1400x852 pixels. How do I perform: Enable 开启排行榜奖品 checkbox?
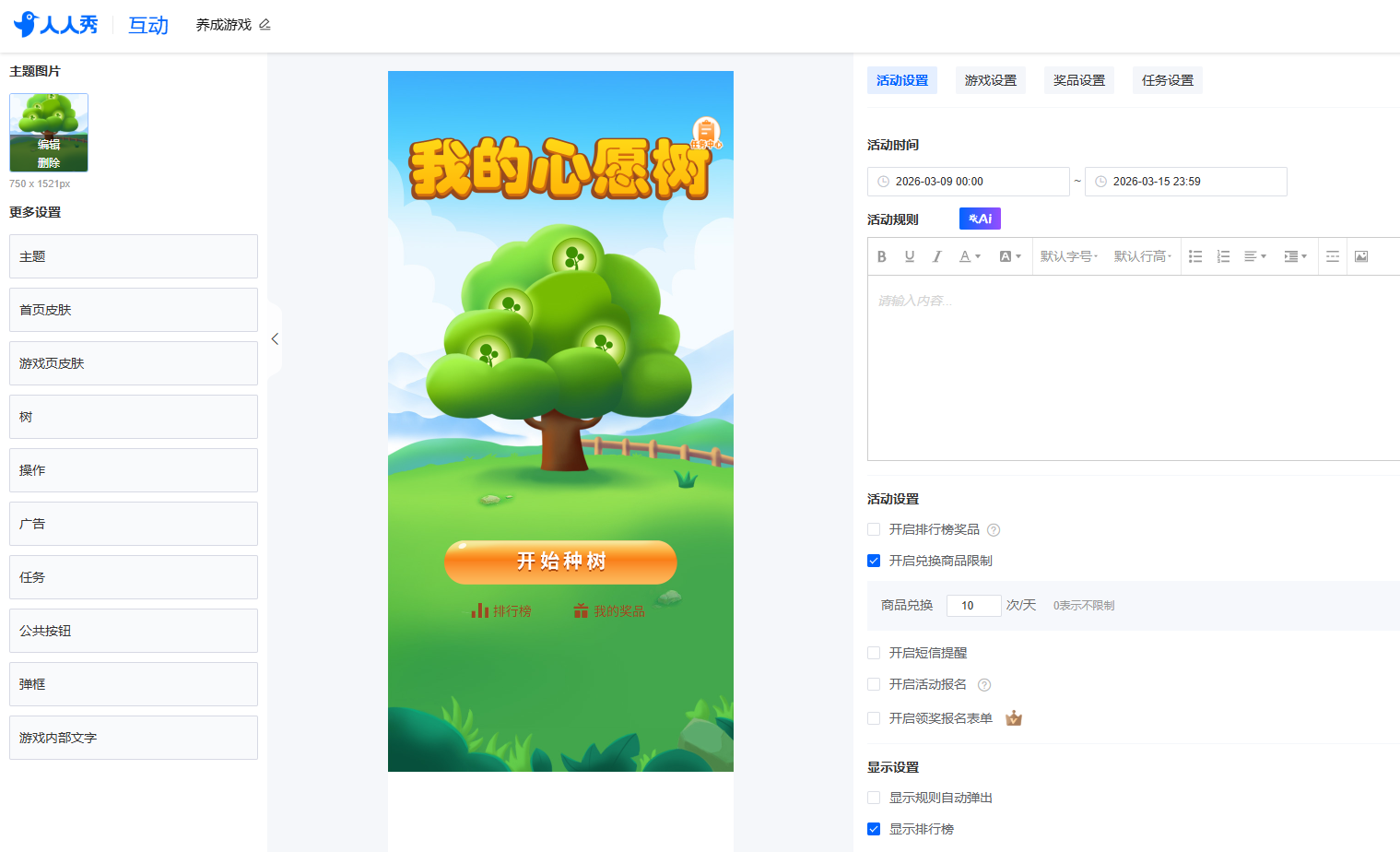pyautogui.click(x=874, y=529)
